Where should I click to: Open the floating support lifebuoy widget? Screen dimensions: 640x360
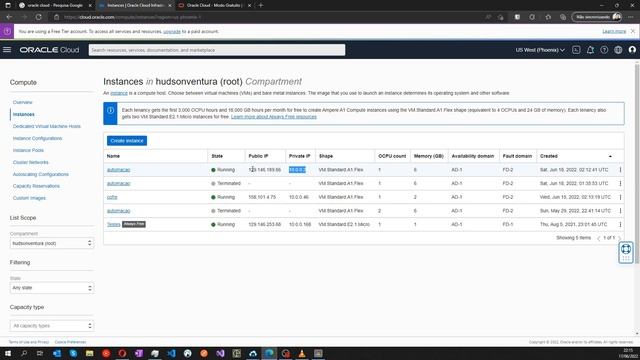[x=626, y=252]
